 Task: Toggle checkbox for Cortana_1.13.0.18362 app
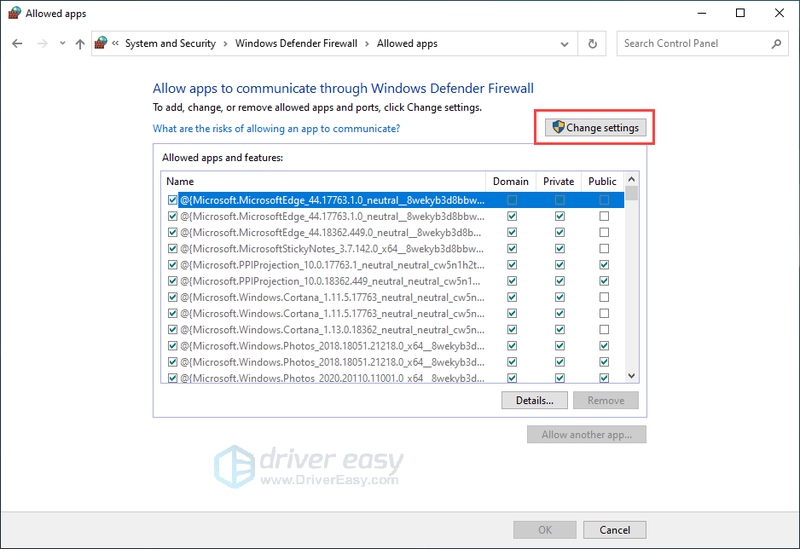172,330
